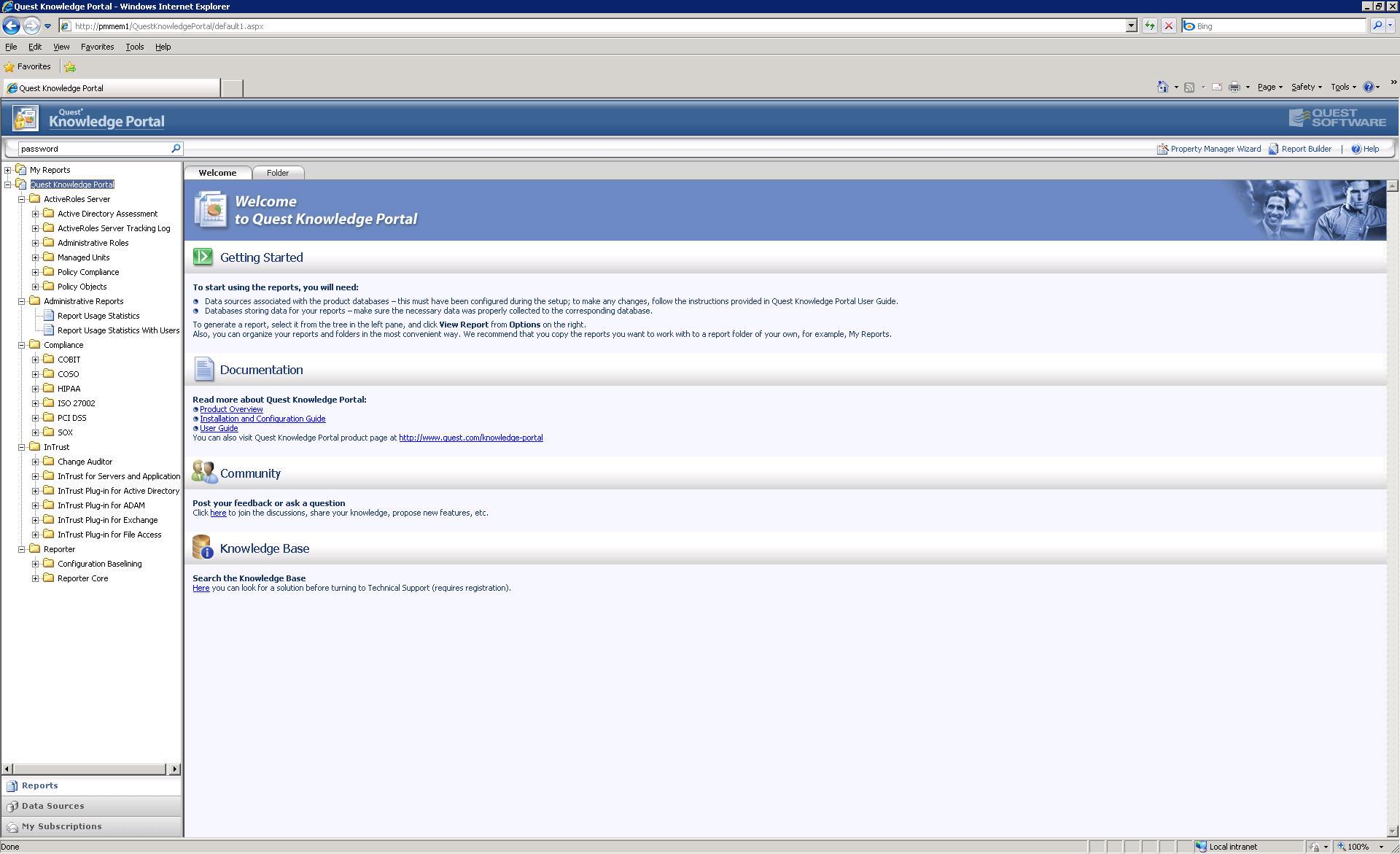This screenshot has height=854, width=1400.
Task: Click the IE Help question mark icon
Action: click(x=1369, y=87)
